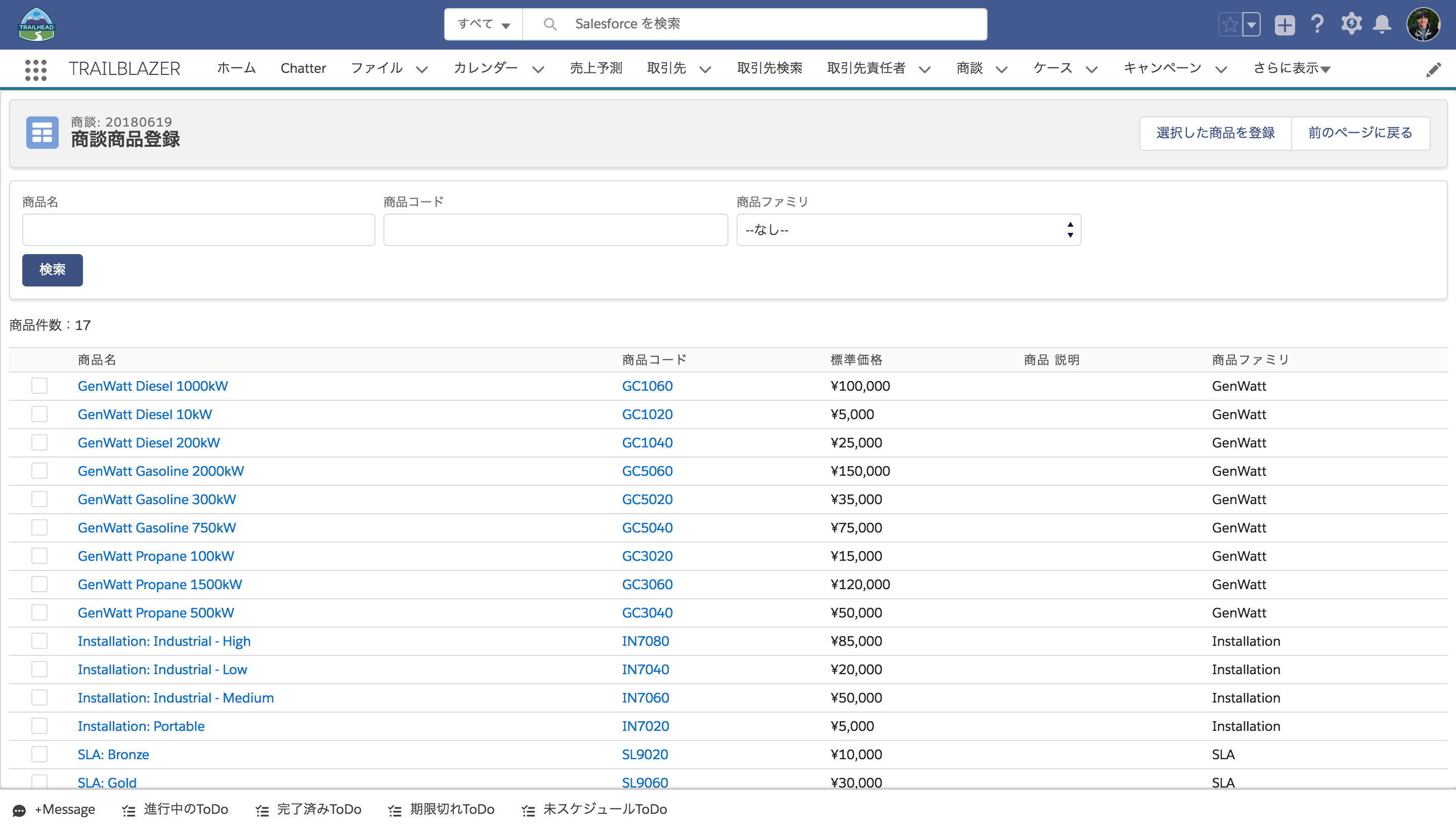1456x825 pixels.
Task: Open the 売上予測 tab
Action: (595, 68)
